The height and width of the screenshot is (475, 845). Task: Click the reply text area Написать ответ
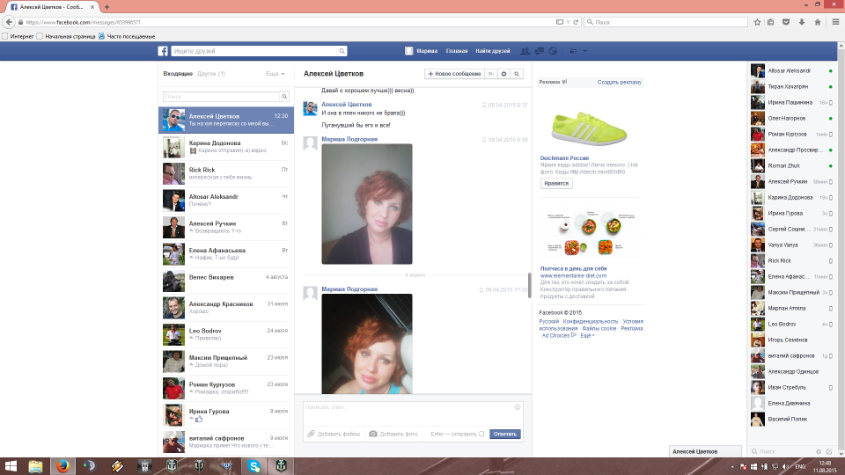pos(413,414)
